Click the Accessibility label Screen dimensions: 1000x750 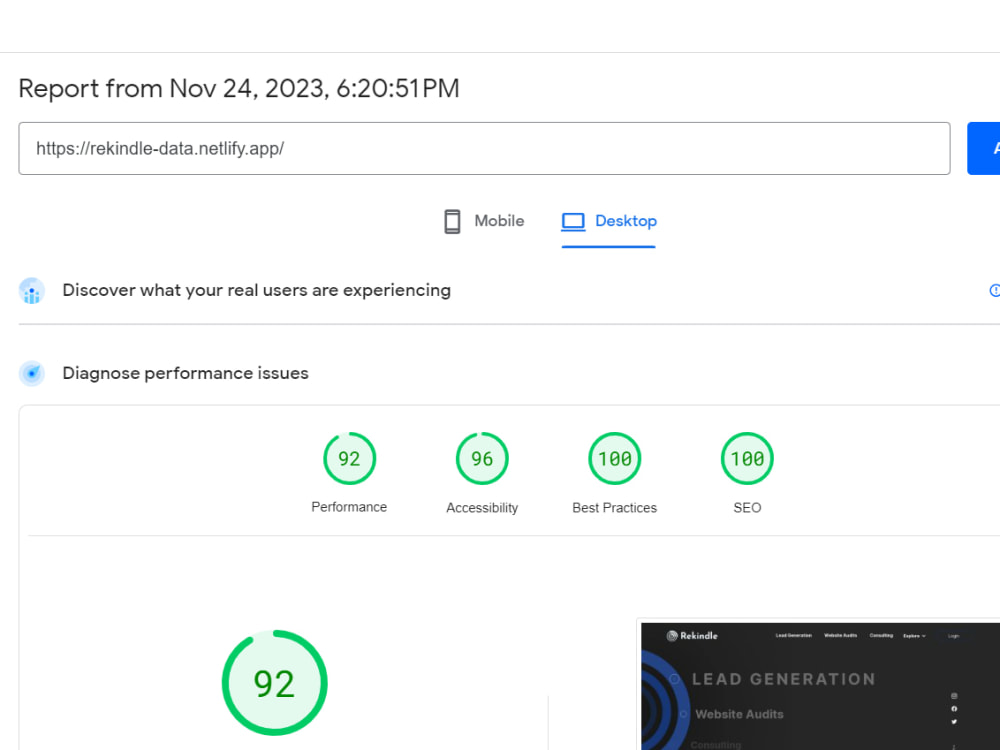(482, 508)
